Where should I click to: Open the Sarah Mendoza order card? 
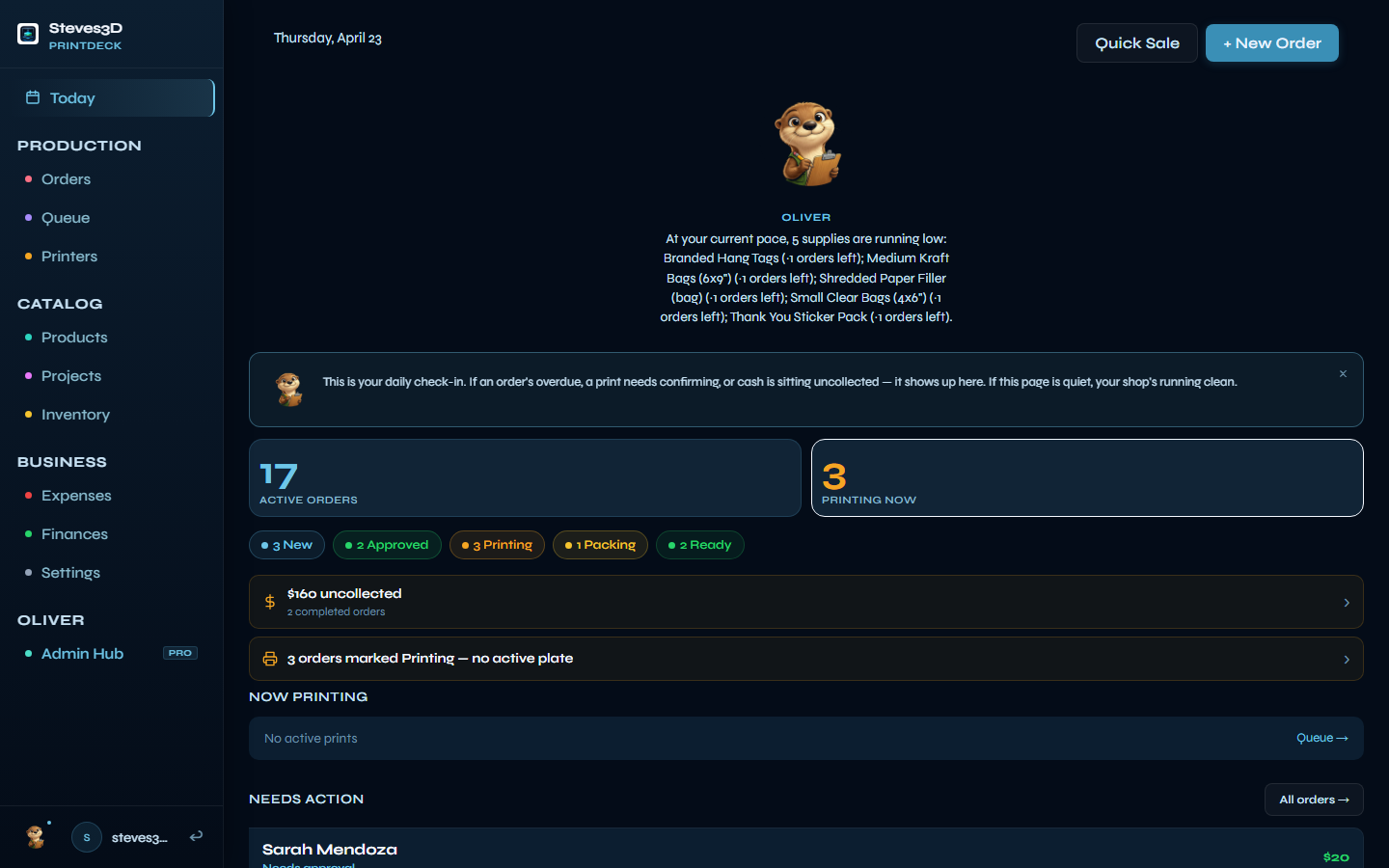coord(805,850)
